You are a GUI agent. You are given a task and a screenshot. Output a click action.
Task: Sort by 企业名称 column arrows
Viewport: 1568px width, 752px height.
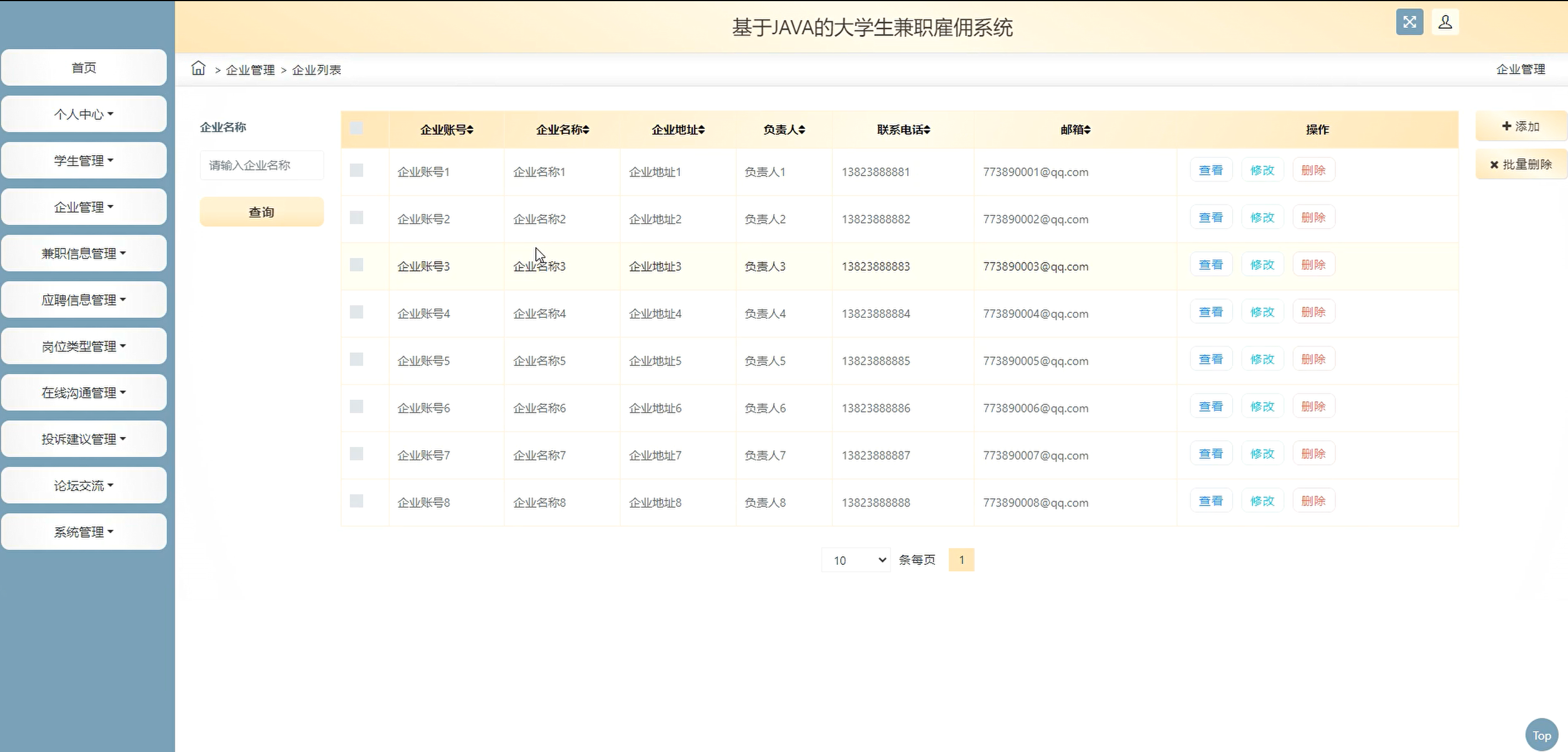pos(586,130)
